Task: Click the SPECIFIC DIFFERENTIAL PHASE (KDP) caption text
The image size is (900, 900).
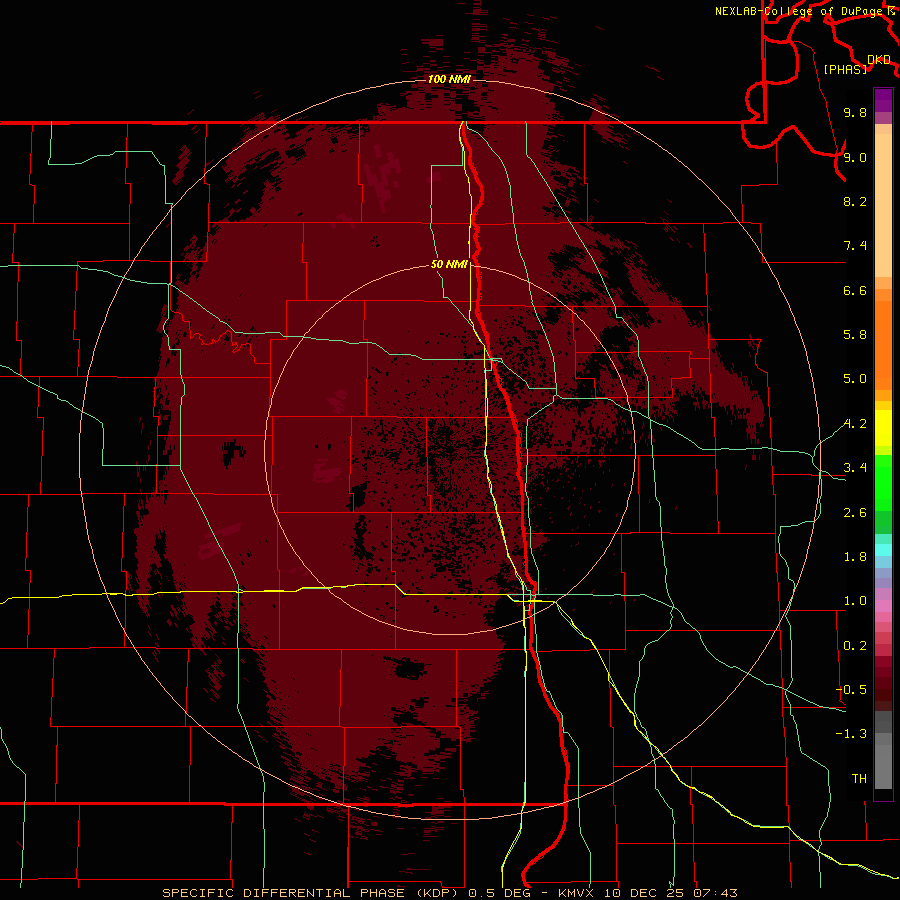Action: click(310, 893)
